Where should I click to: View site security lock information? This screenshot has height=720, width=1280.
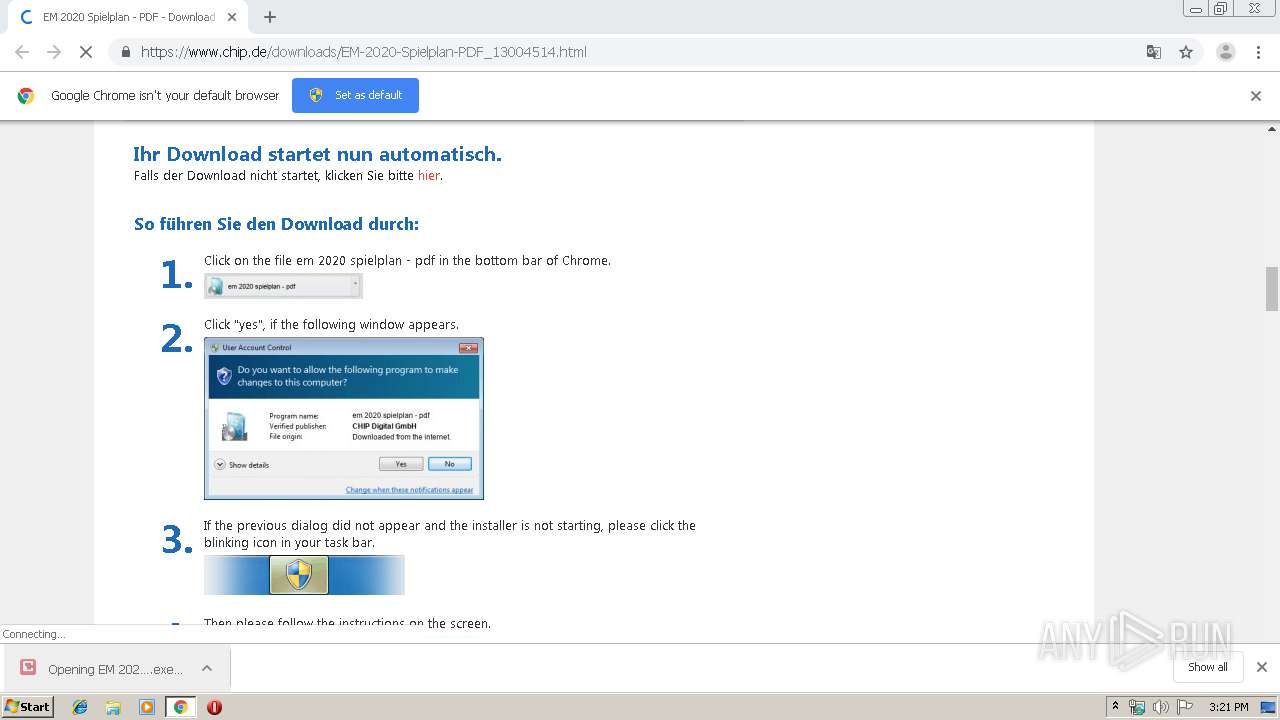[125, 52]
